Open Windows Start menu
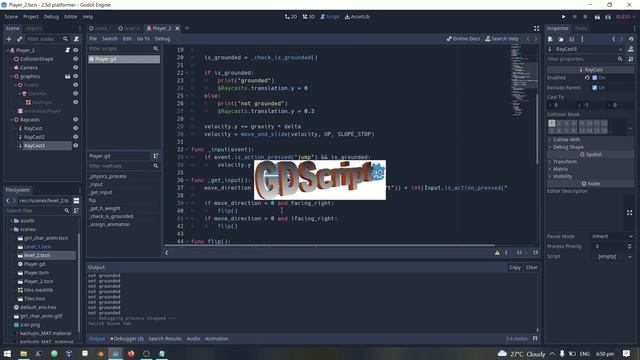This screenshot has width=640, height=360. pos(7,353)
